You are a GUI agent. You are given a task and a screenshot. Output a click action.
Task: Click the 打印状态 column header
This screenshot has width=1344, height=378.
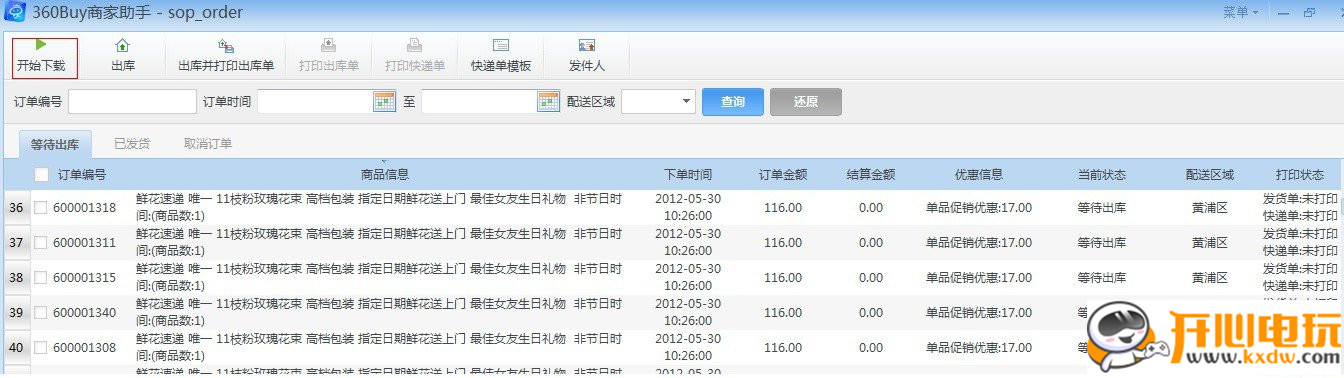point(1300,174)
